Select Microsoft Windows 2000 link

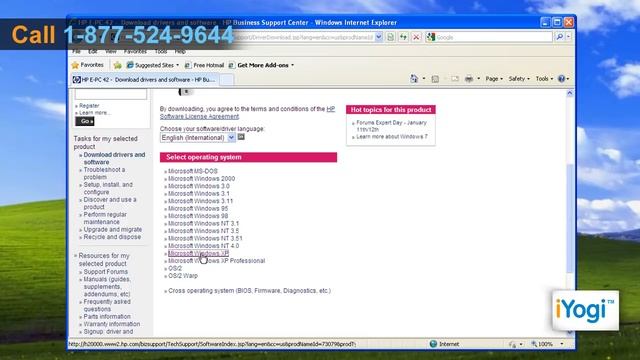201,179
